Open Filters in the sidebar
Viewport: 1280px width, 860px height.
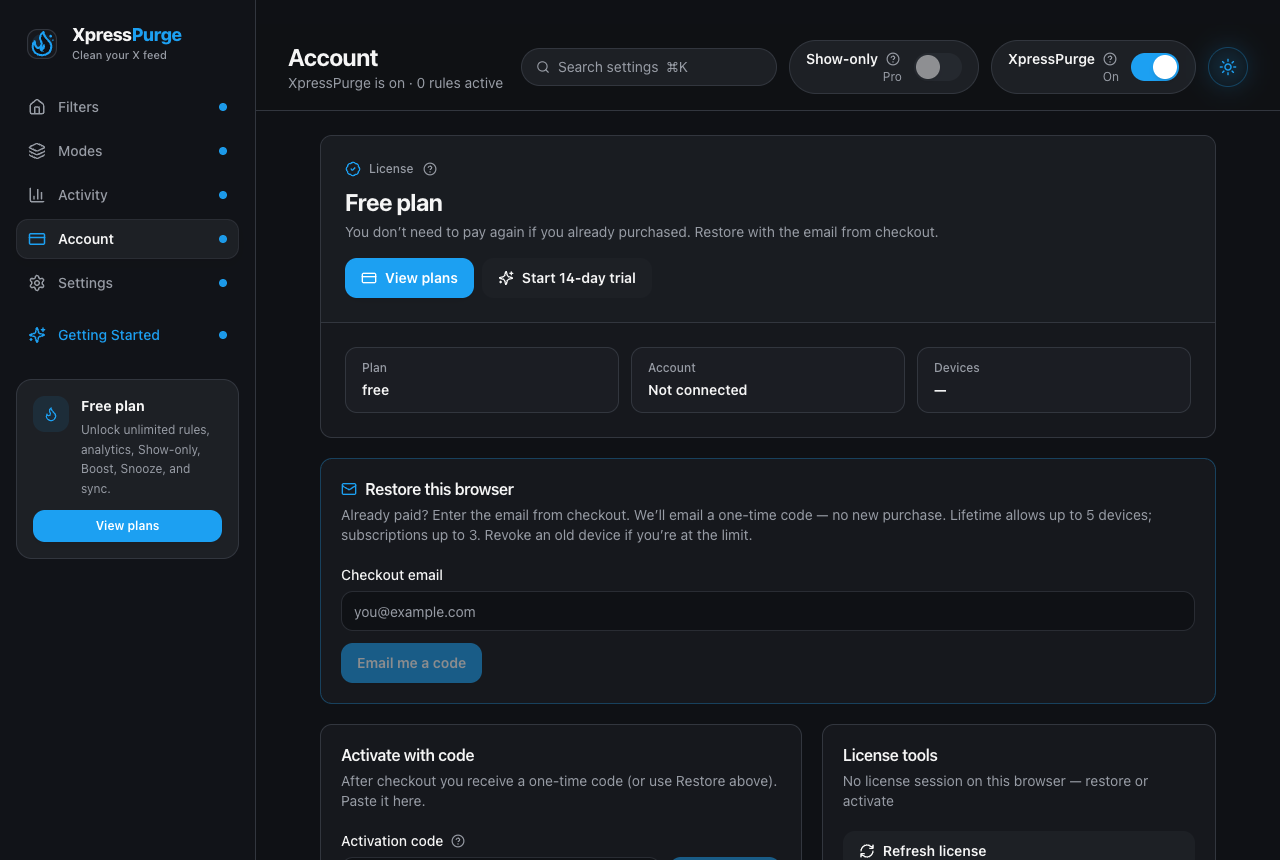tap(127, 107)
